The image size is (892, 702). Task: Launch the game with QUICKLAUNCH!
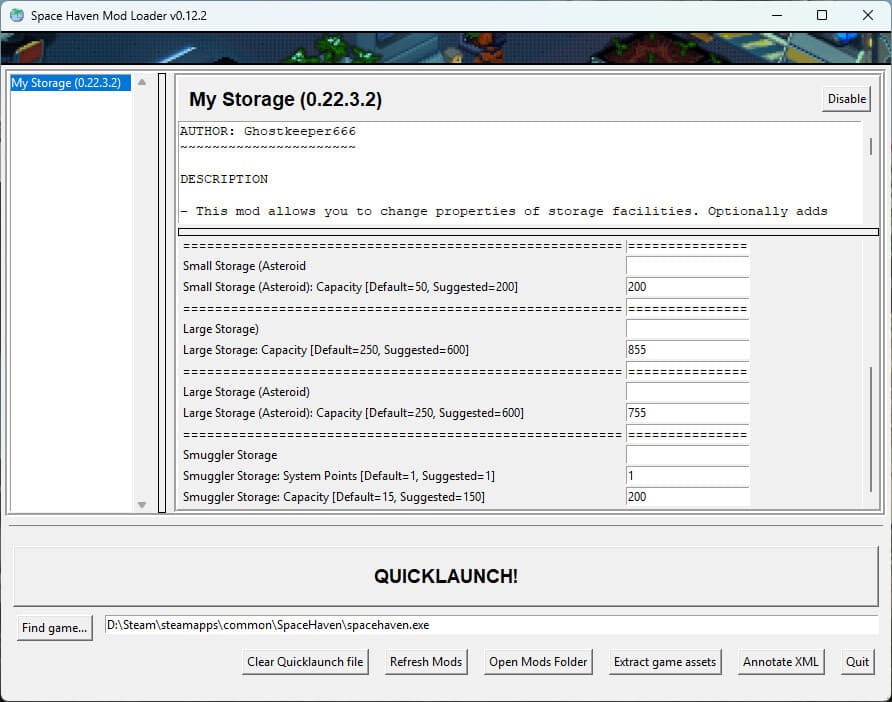(x=446, y=576)
